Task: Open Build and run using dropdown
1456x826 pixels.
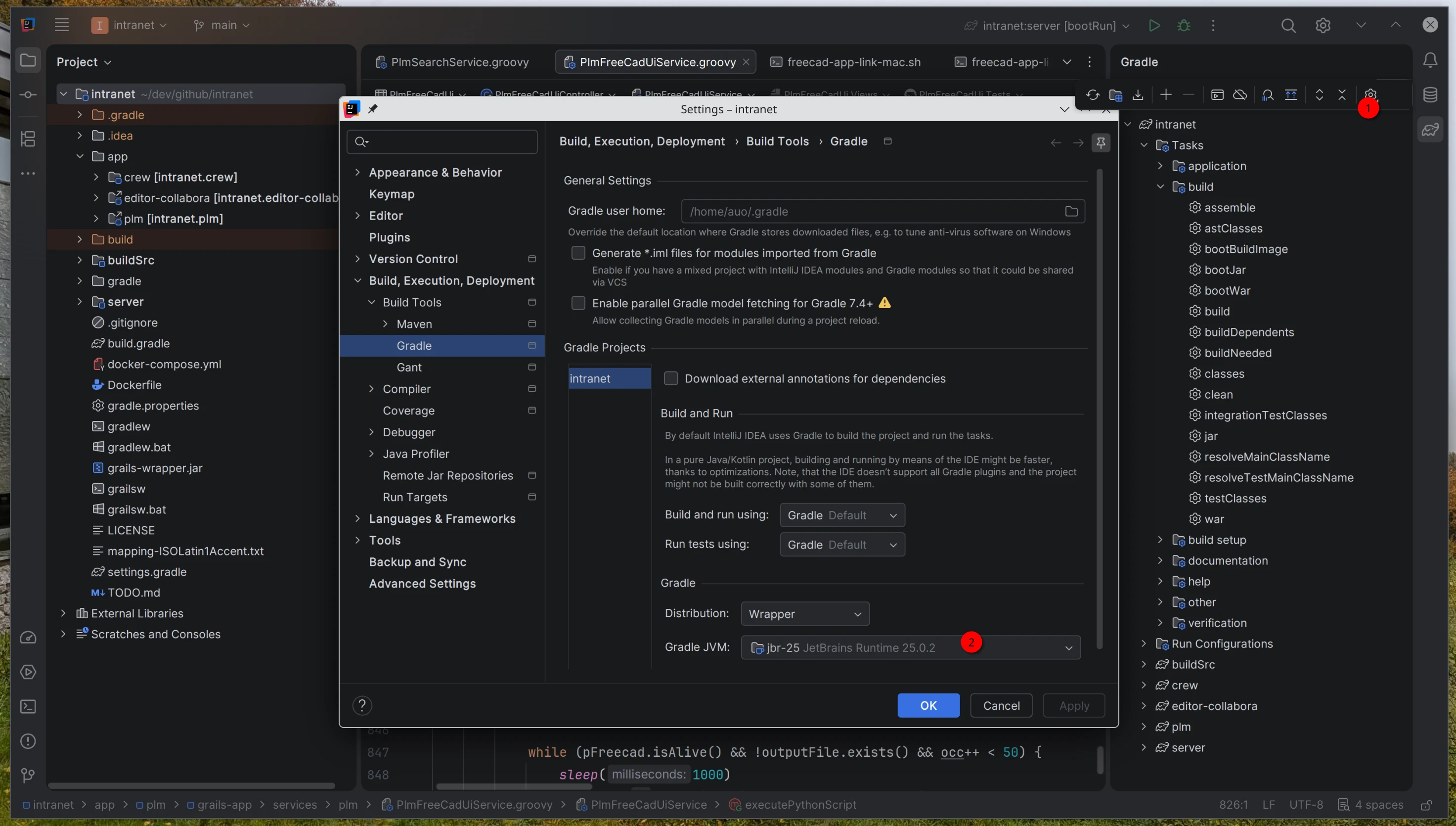Action: pos(842,514)
